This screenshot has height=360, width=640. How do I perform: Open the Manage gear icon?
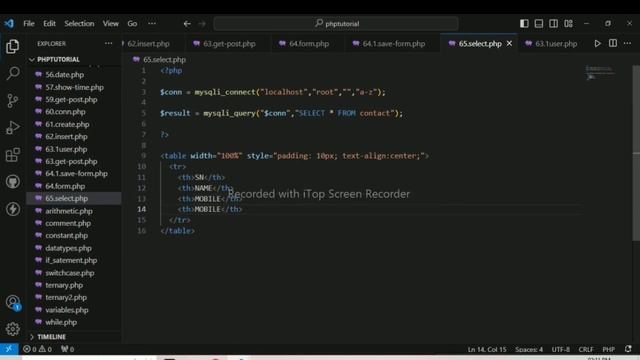[x=13, y=329]
